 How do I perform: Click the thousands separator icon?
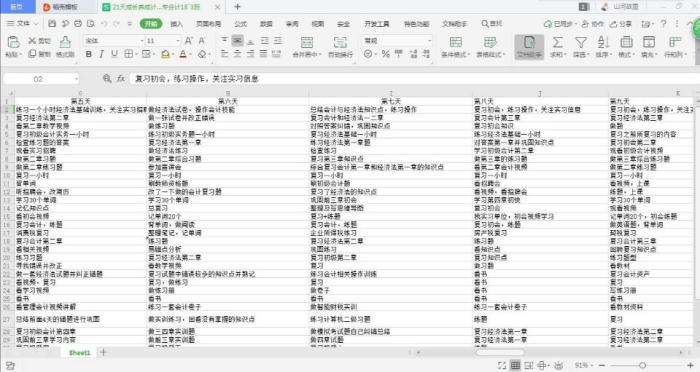pos(399,54)
